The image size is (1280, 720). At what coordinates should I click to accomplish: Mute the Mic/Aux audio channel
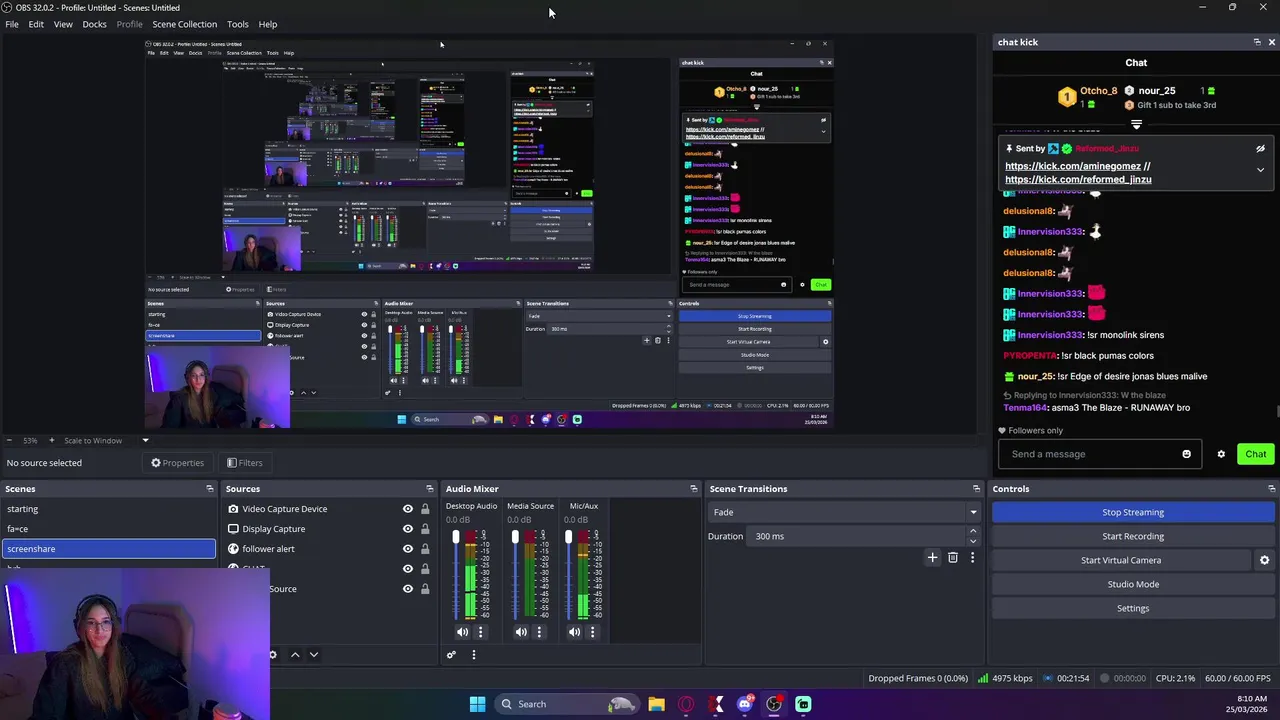click(x=574, y=632)
